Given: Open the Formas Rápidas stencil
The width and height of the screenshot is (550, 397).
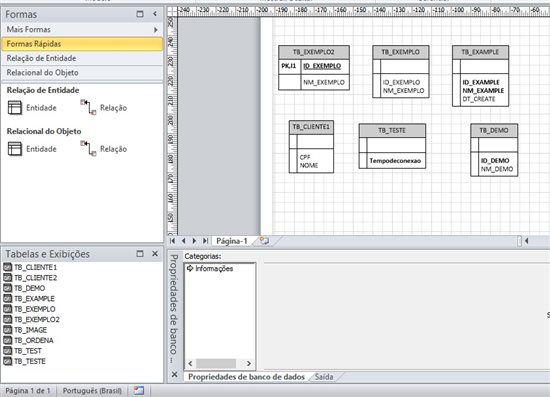Looking at the screenshot, I should (82, 44).
